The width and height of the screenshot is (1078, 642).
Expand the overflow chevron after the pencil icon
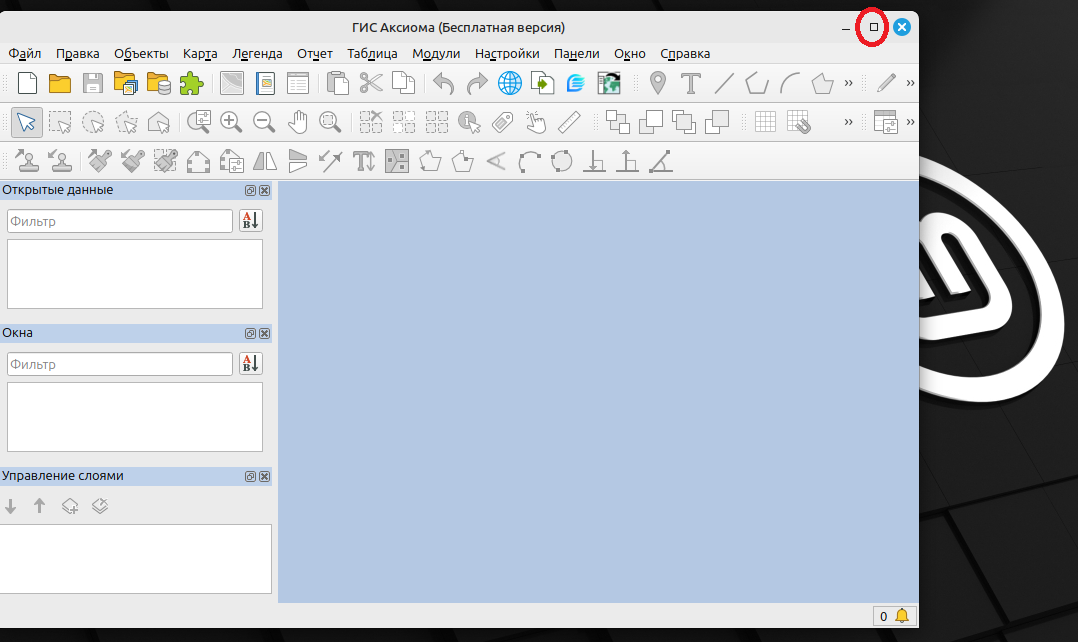point(910,83)
